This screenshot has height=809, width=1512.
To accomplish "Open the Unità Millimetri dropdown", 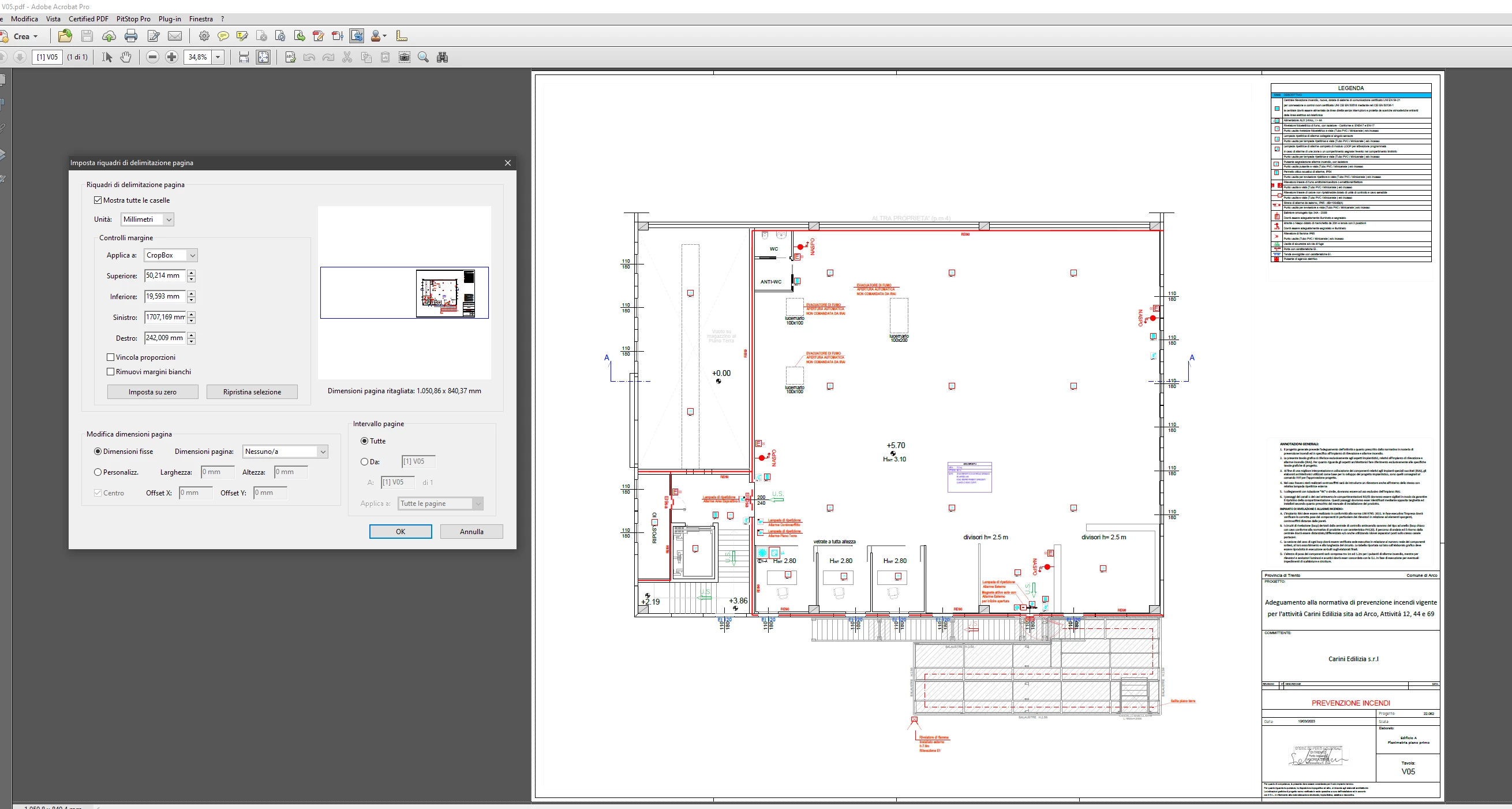I will (x=147, y=220).
